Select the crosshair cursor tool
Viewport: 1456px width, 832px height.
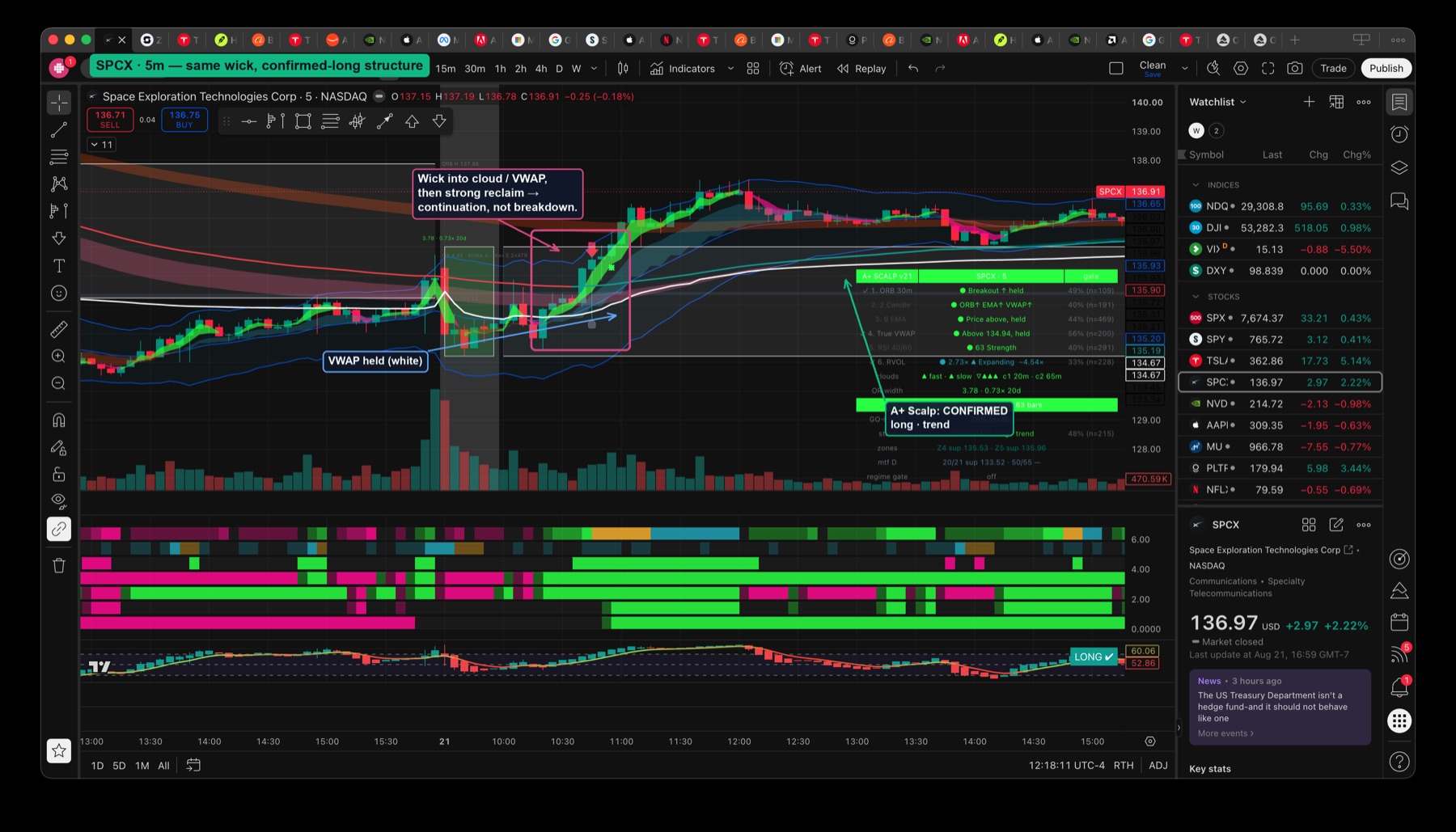point(59,103)
